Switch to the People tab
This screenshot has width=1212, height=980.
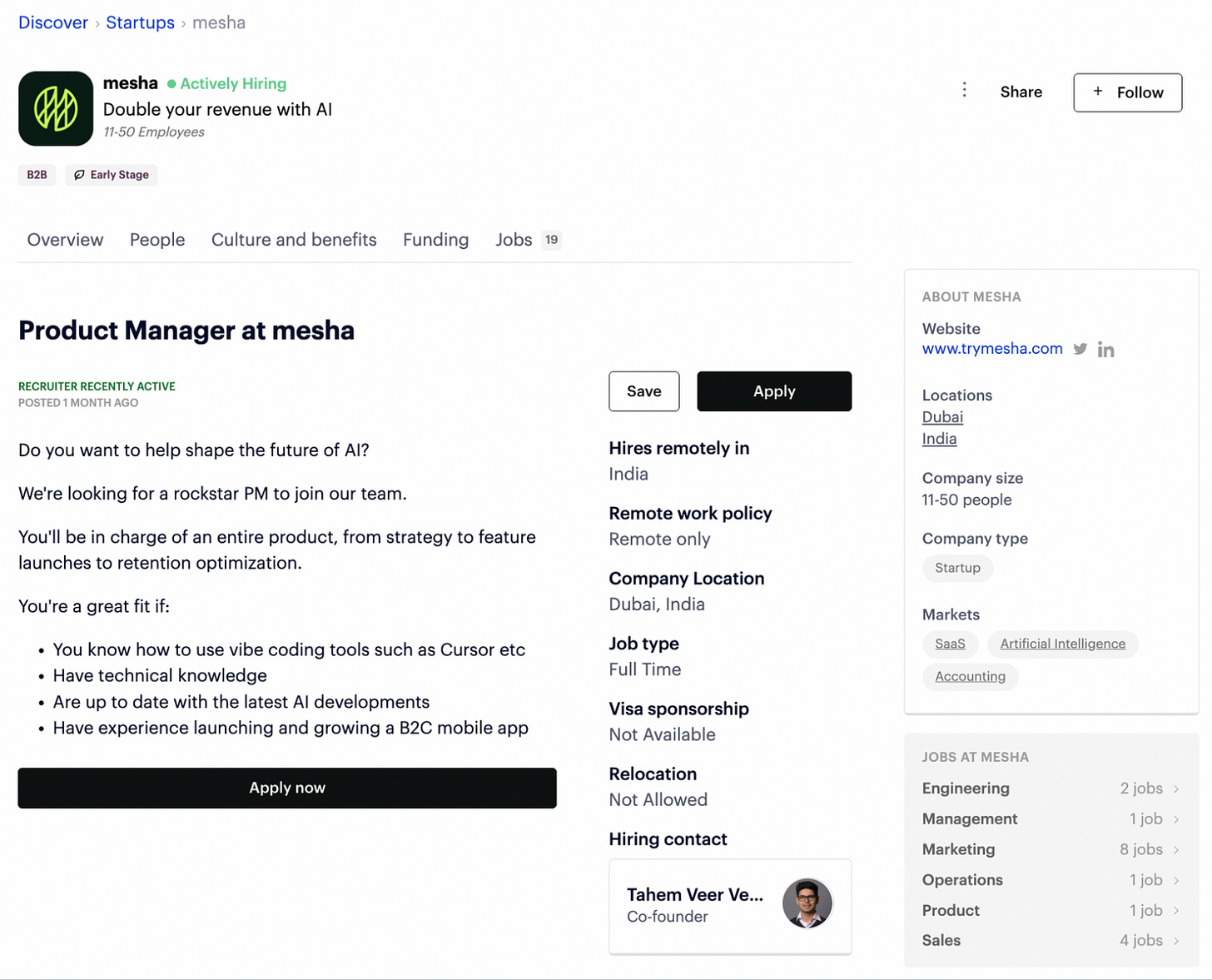point(157,240)
